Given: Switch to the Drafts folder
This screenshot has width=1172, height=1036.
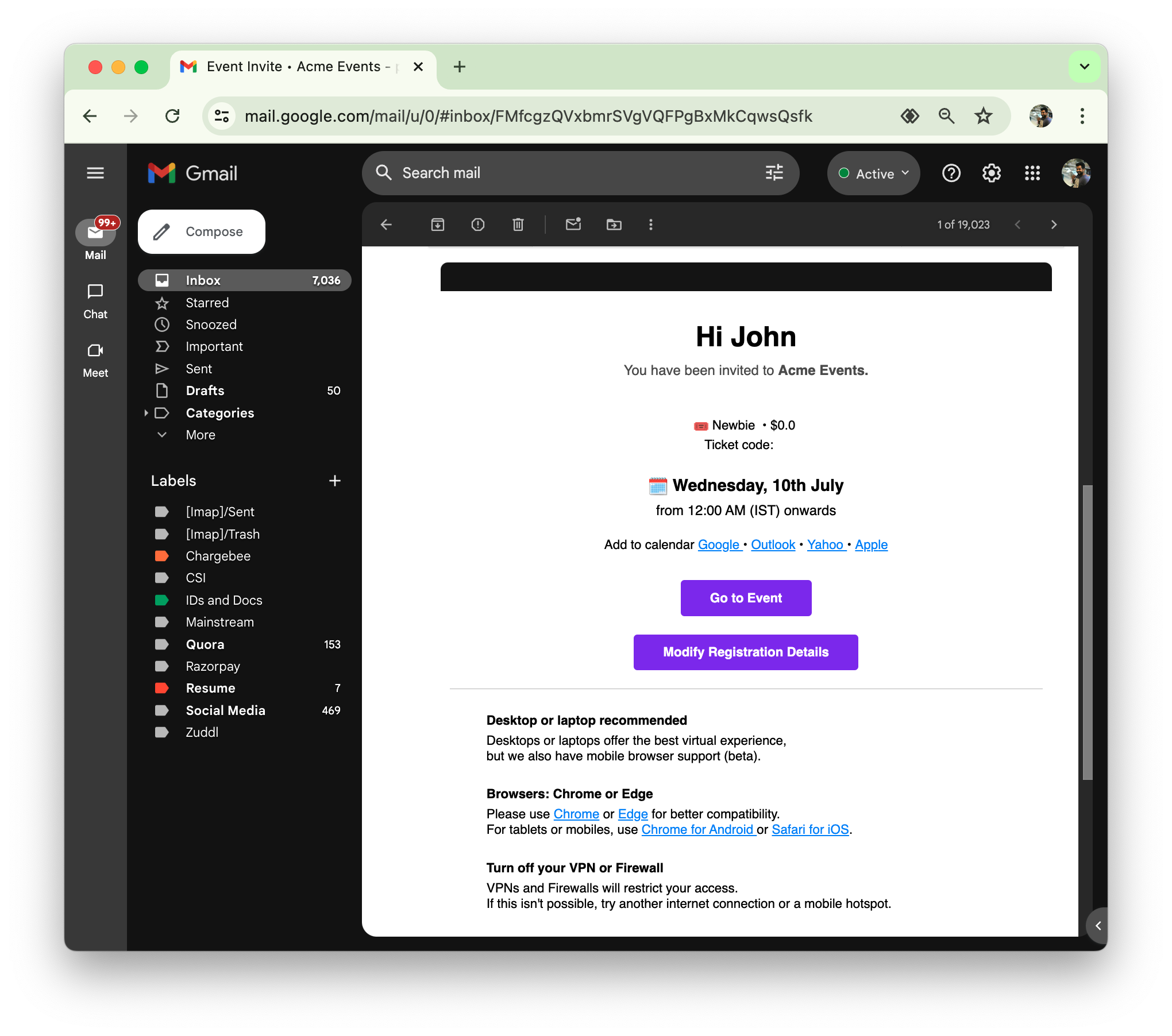Looking at the screenshot, I should 205,391.
